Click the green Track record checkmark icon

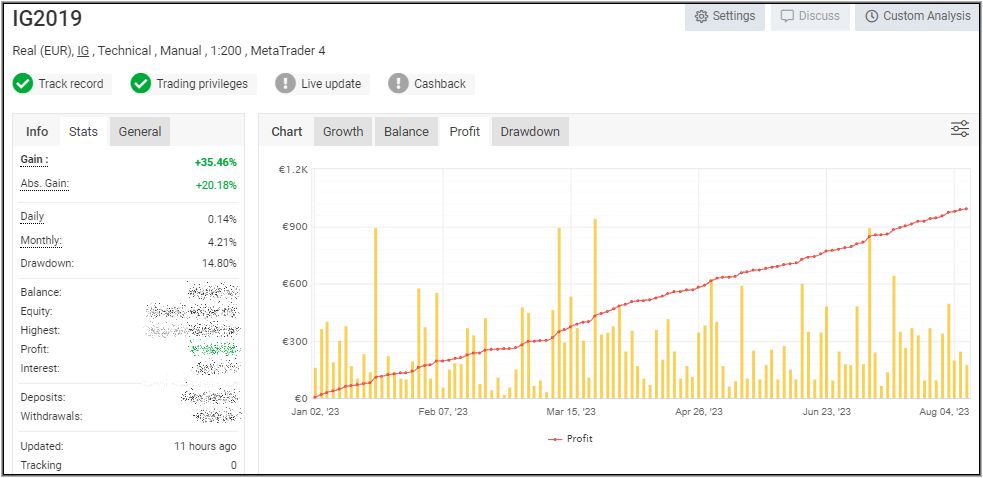23,84
